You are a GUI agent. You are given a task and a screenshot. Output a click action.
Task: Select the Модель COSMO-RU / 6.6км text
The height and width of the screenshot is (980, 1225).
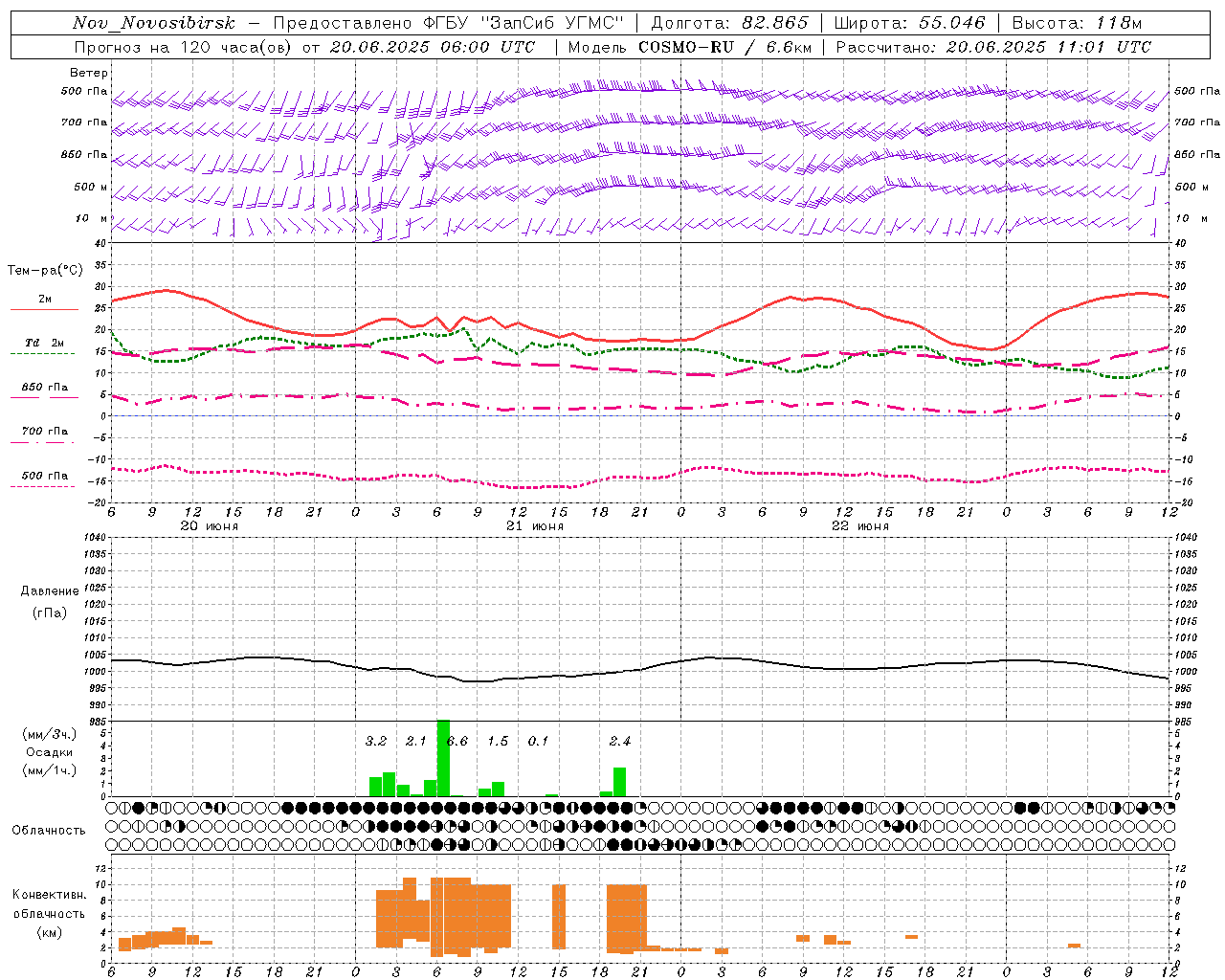click(690, 47)
